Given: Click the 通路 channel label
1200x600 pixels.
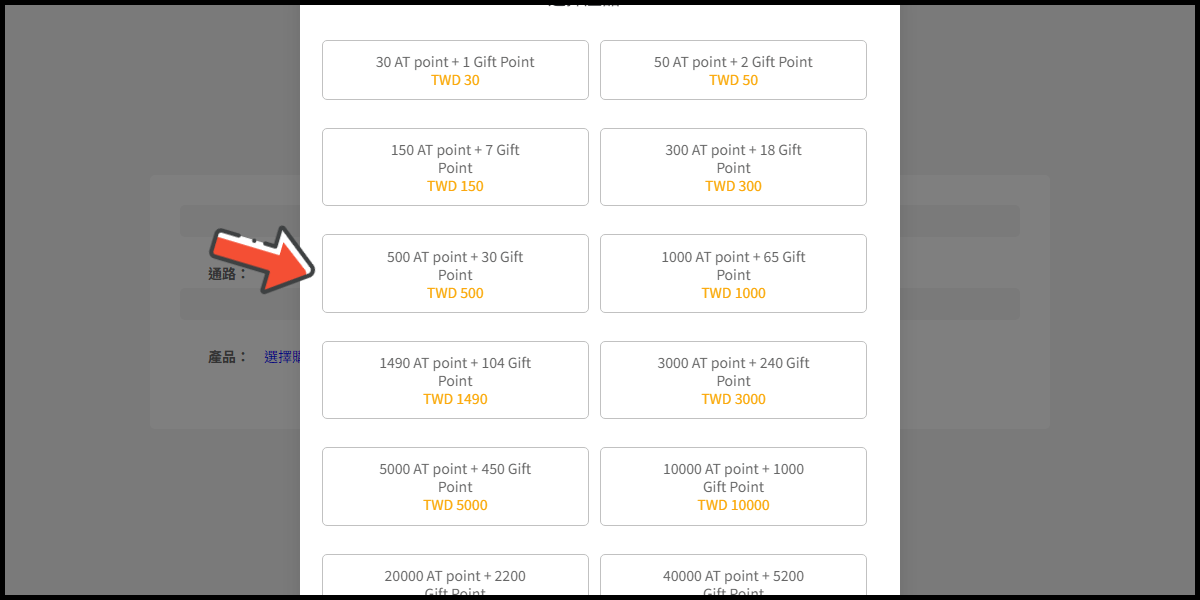Looking at the screenshot, I should tap(227, 274).
